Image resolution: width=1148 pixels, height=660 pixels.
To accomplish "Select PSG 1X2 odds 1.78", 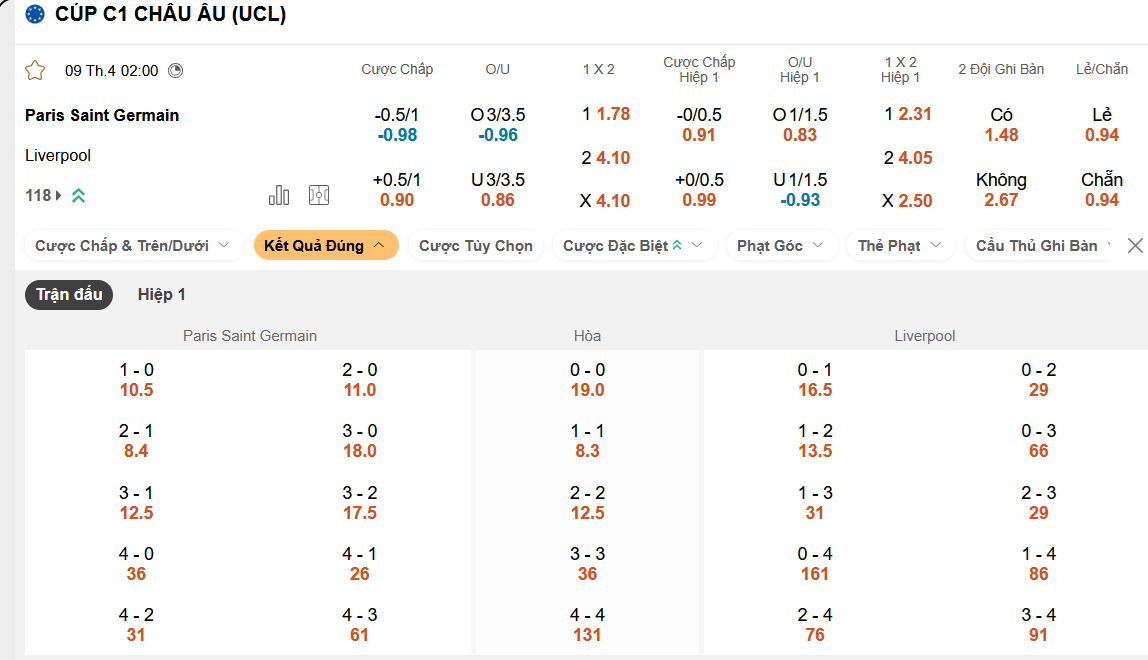I will (x=606, y=114).
